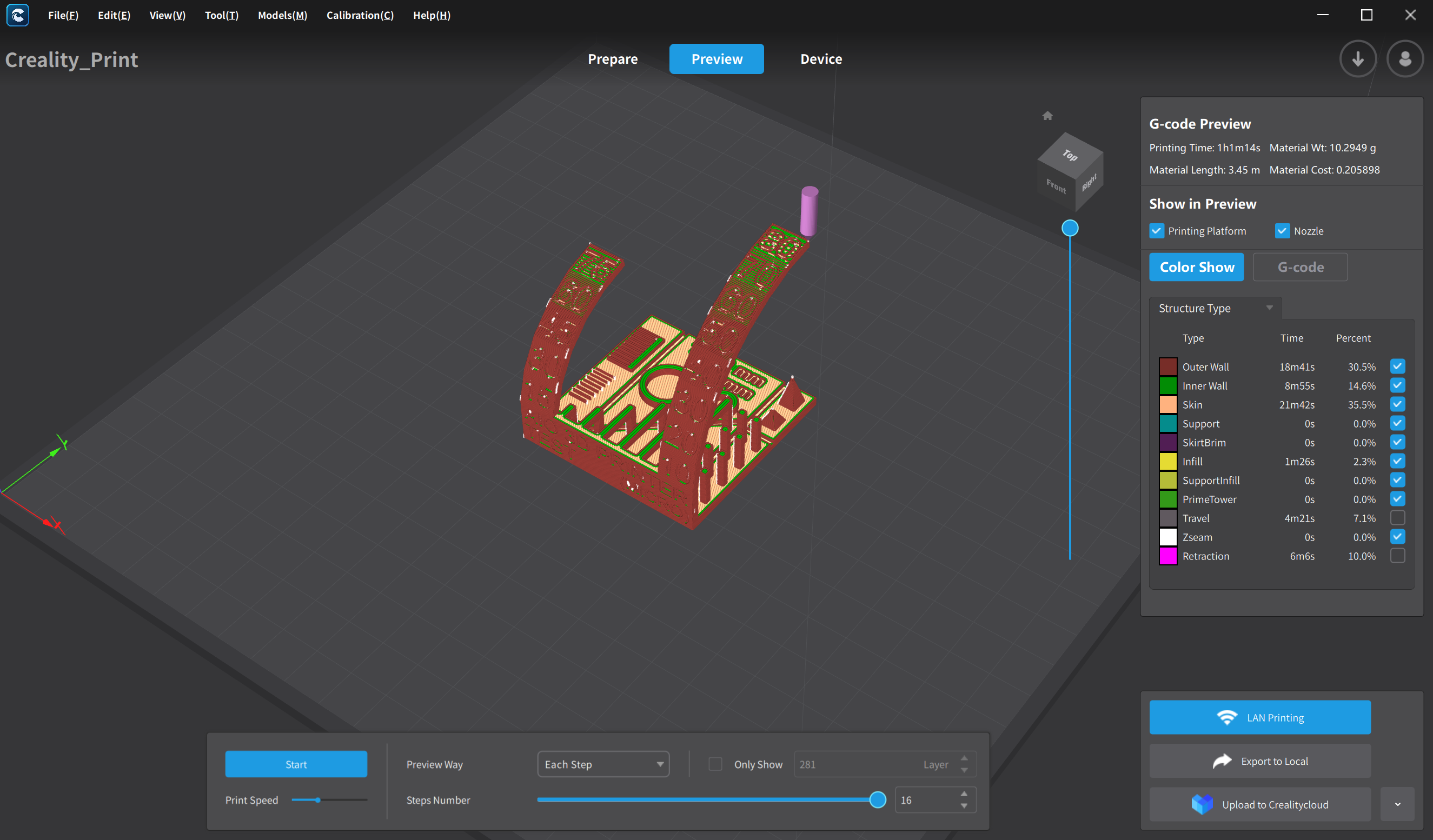Click Export to Local button

[1259, 761]
